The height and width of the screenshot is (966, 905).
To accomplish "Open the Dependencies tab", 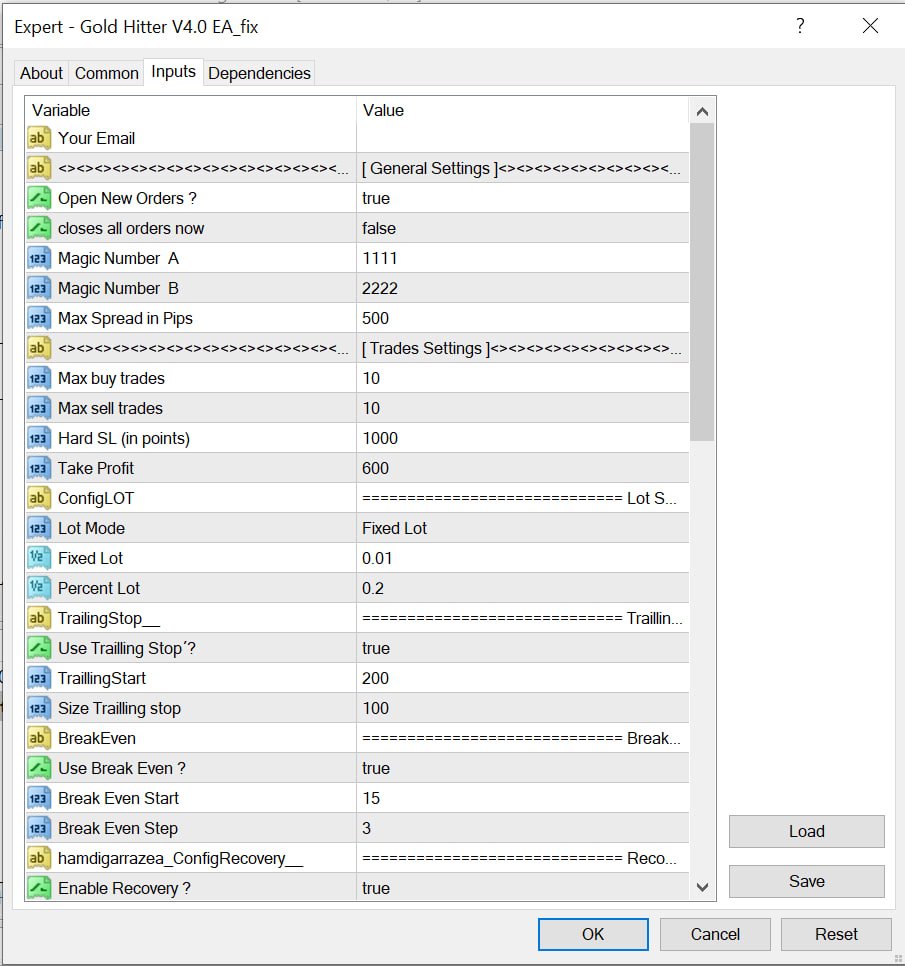I will [259, 73].
